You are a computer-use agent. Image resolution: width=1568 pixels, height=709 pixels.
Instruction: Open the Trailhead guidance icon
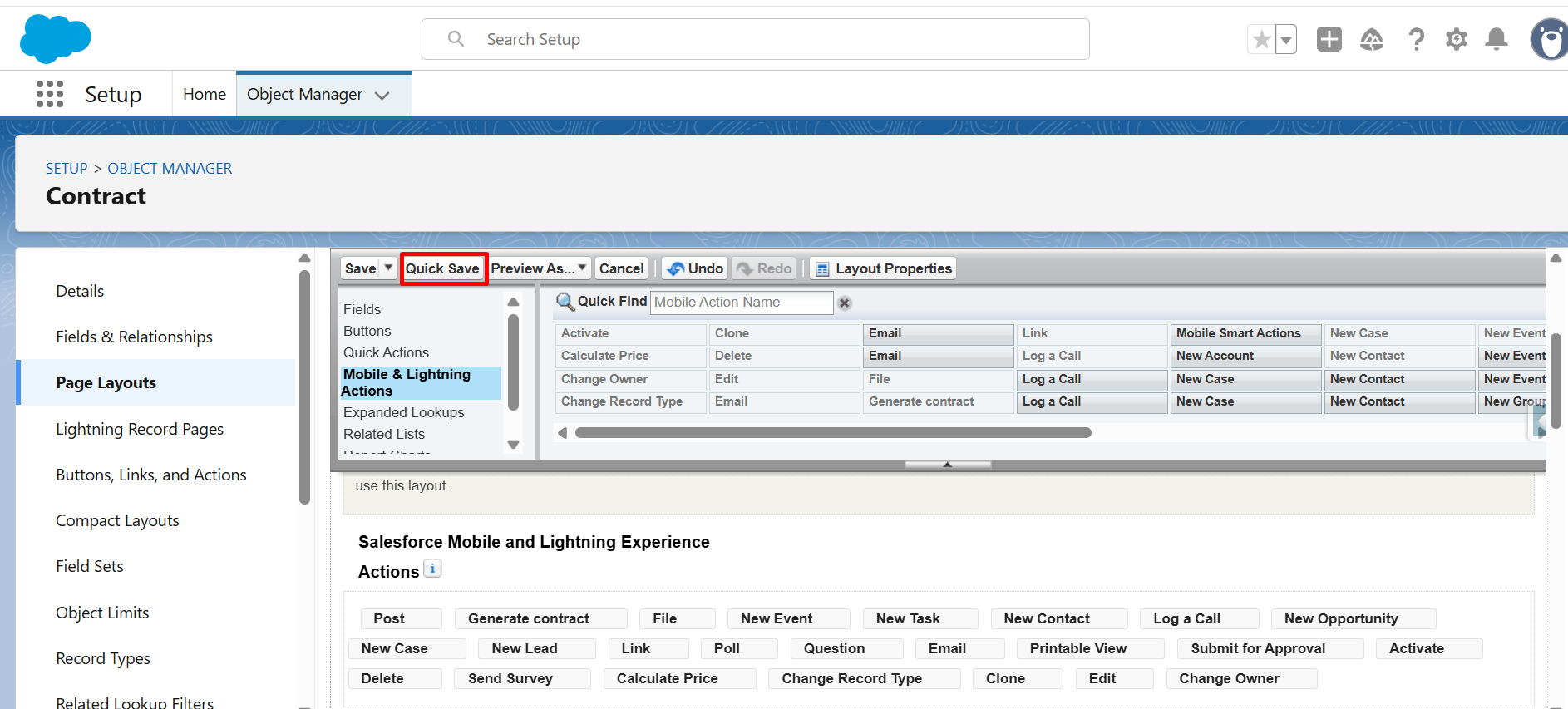[x=1371, y=39]
